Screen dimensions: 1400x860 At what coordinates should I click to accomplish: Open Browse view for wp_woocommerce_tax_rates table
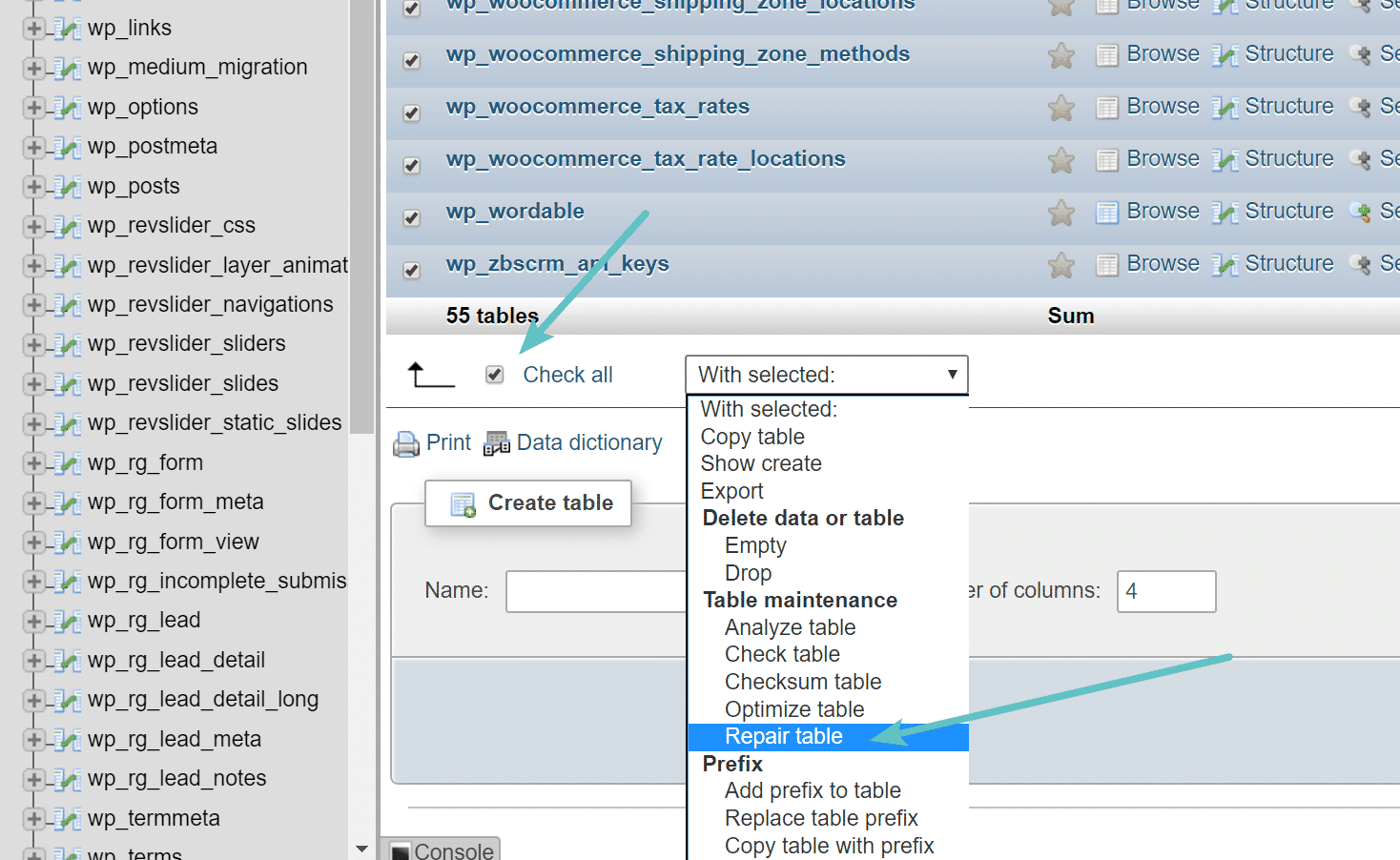click(1163, 106)
